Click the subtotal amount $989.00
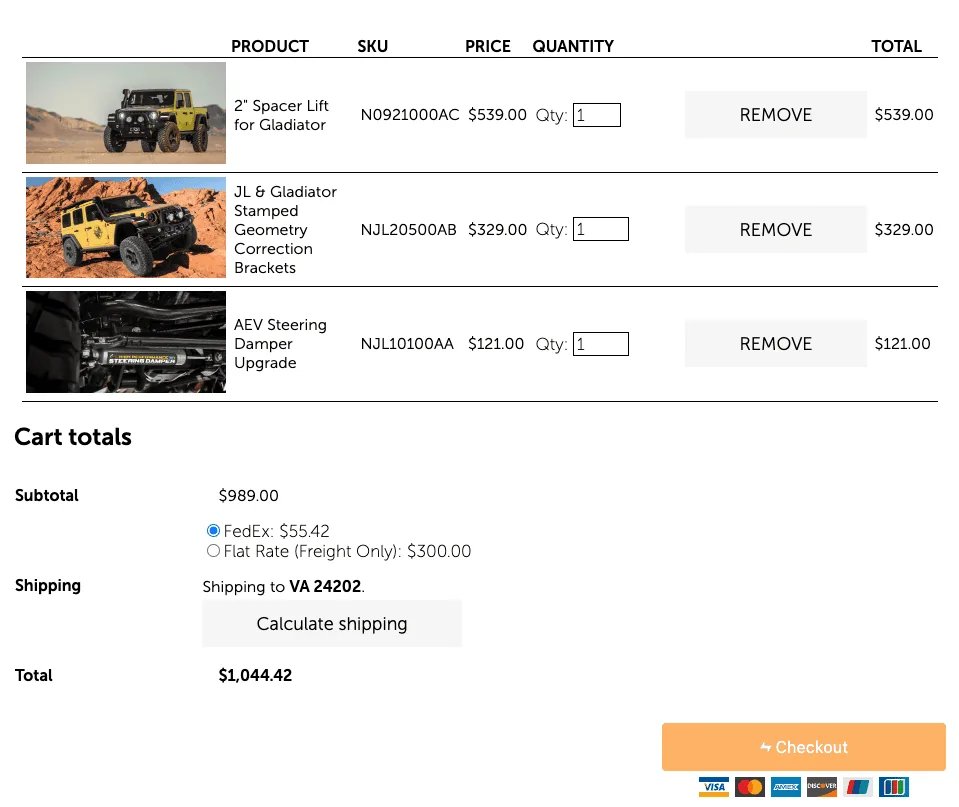Screen dimensions: 959x807 click(x=248, y=496)
